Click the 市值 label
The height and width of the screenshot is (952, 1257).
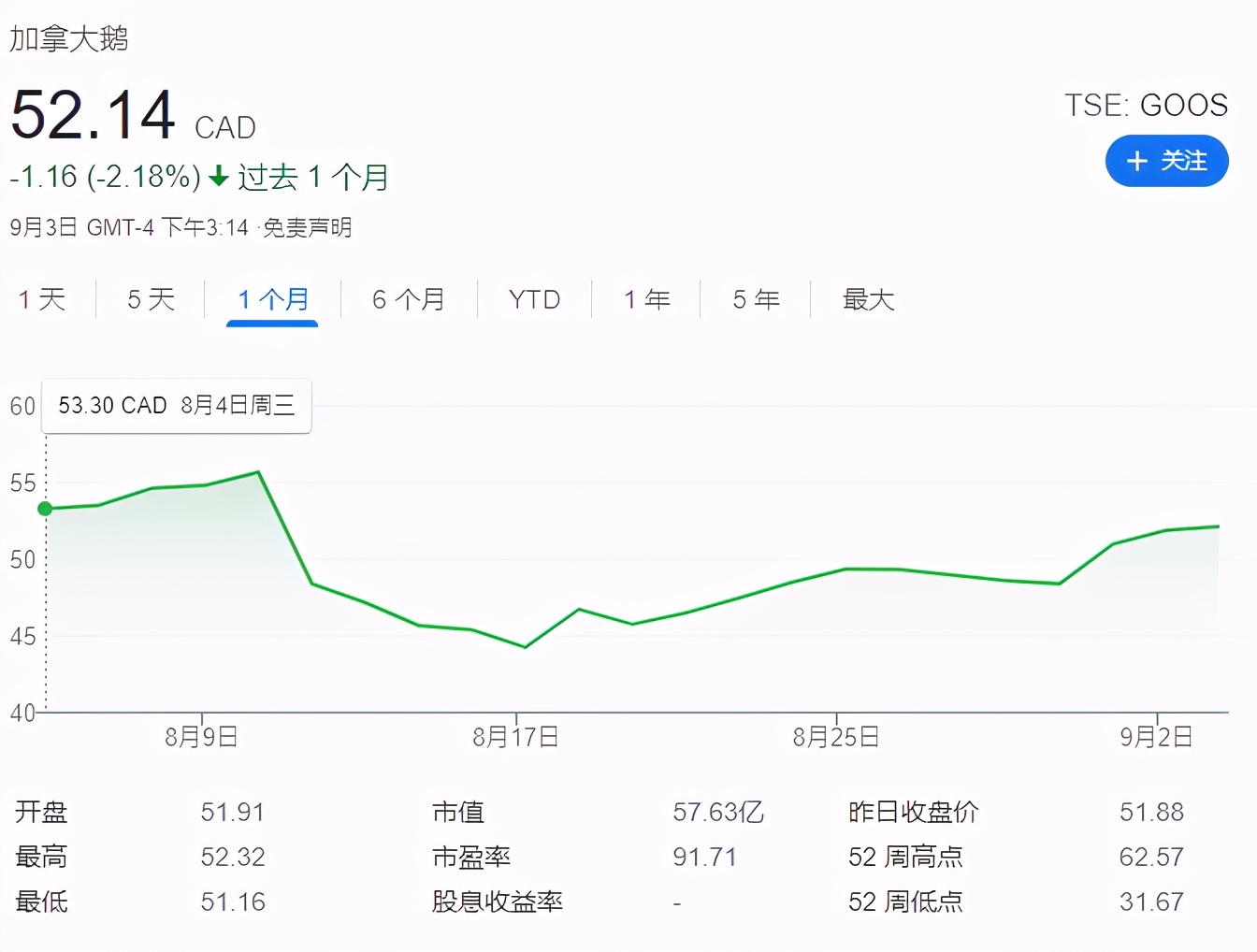point(458,812)
